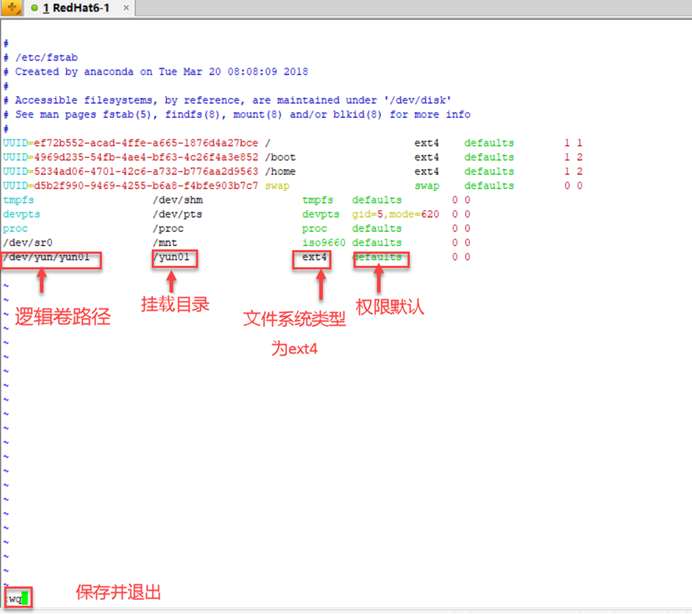Click the 'gid=5,mode=620' options text
The height and width of the screenshot is (615, 692).
pyautogui.click(x=395, y=214)
